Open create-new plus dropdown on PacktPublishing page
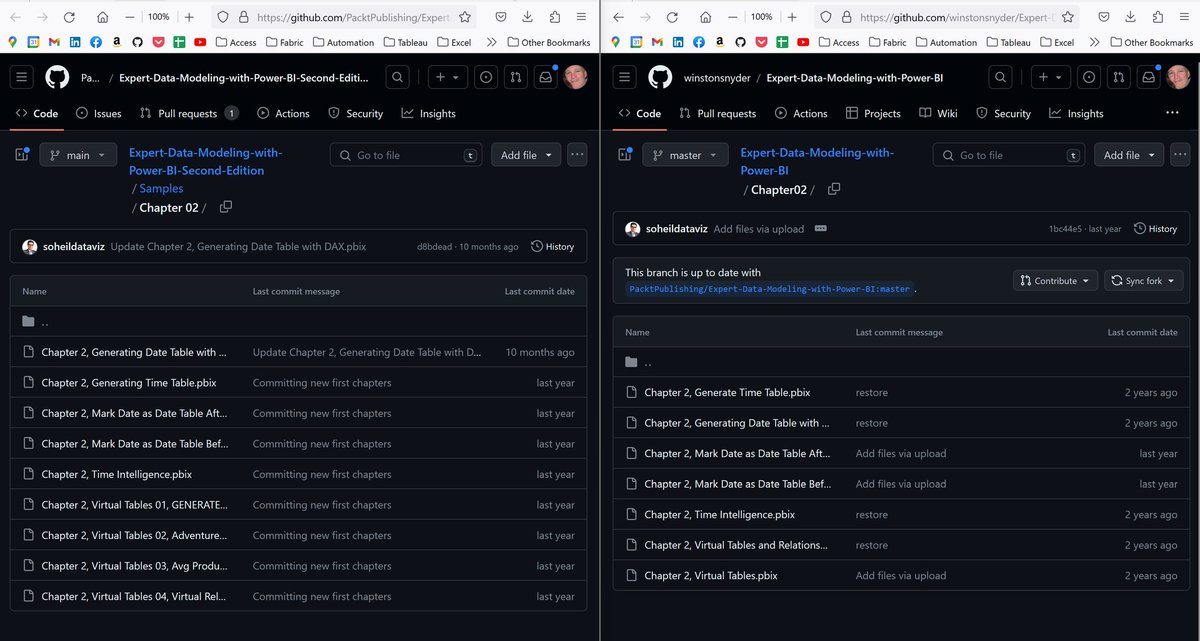This screenshot has width=1200, height=641. pos(446,78)
